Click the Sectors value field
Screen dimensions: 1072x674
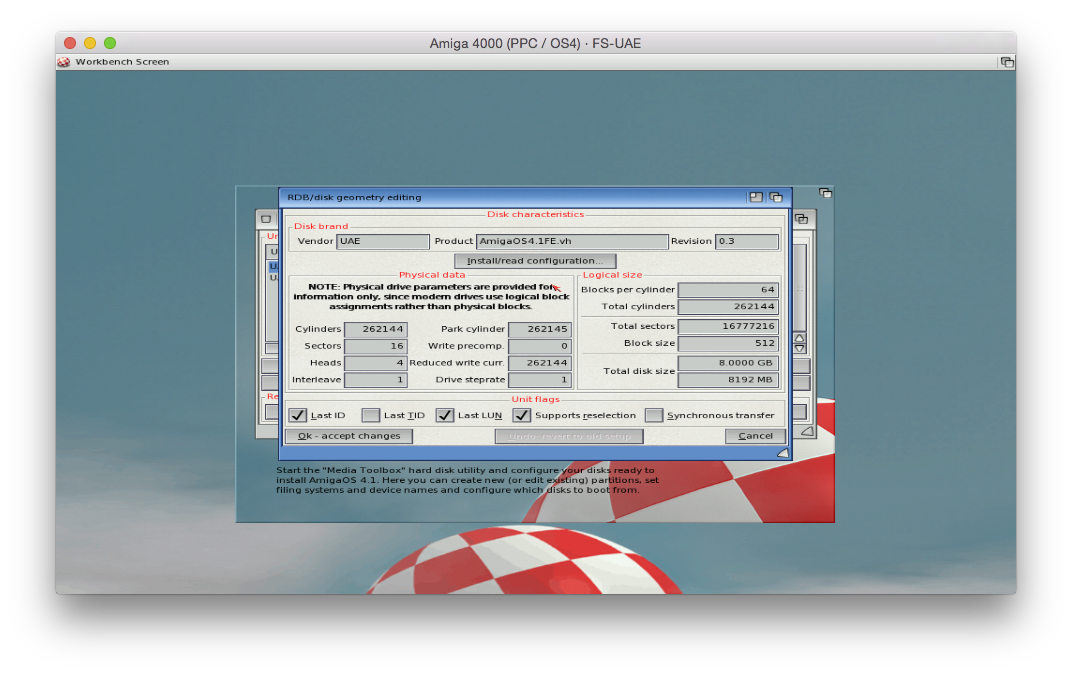(376, 347)
